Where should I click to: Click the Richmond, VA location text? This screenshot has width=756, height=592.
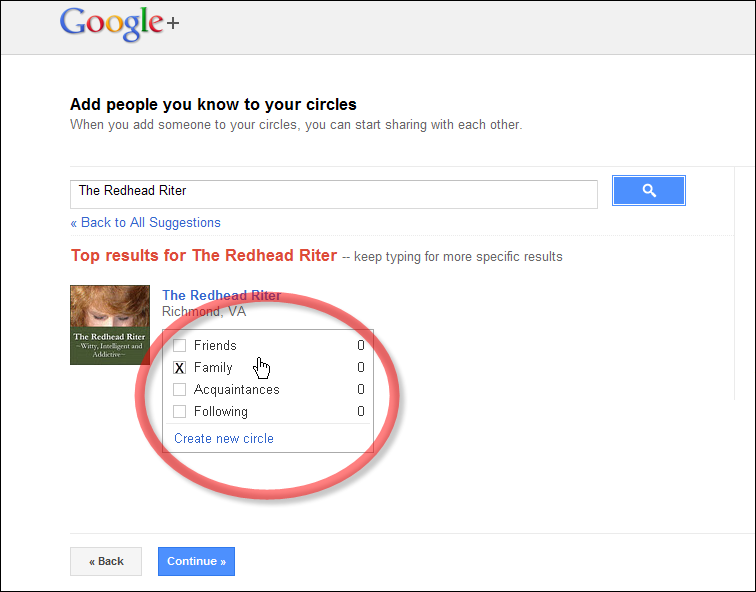click(x=204, y=312)
